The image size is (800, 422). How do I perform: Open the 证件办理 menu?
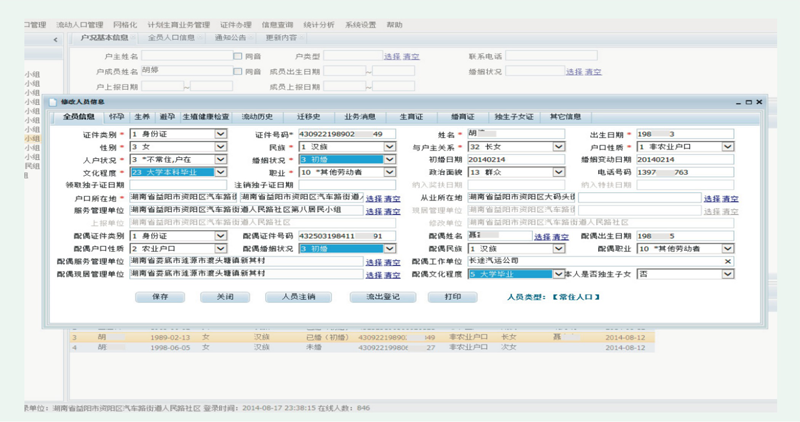236,24
